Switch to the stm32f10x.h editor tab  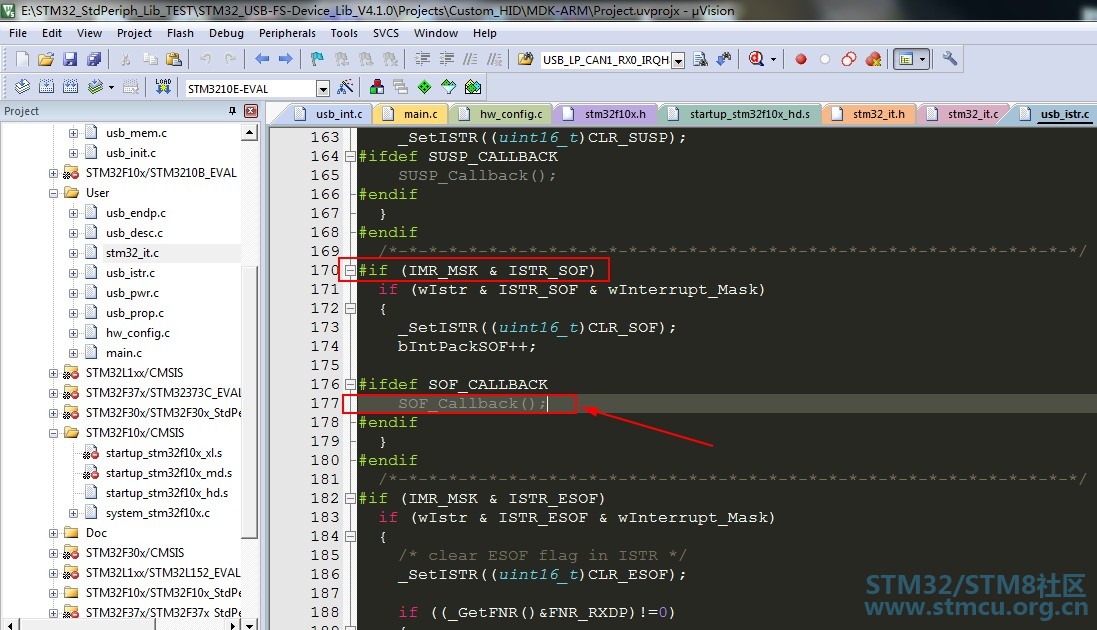(606, 114)
